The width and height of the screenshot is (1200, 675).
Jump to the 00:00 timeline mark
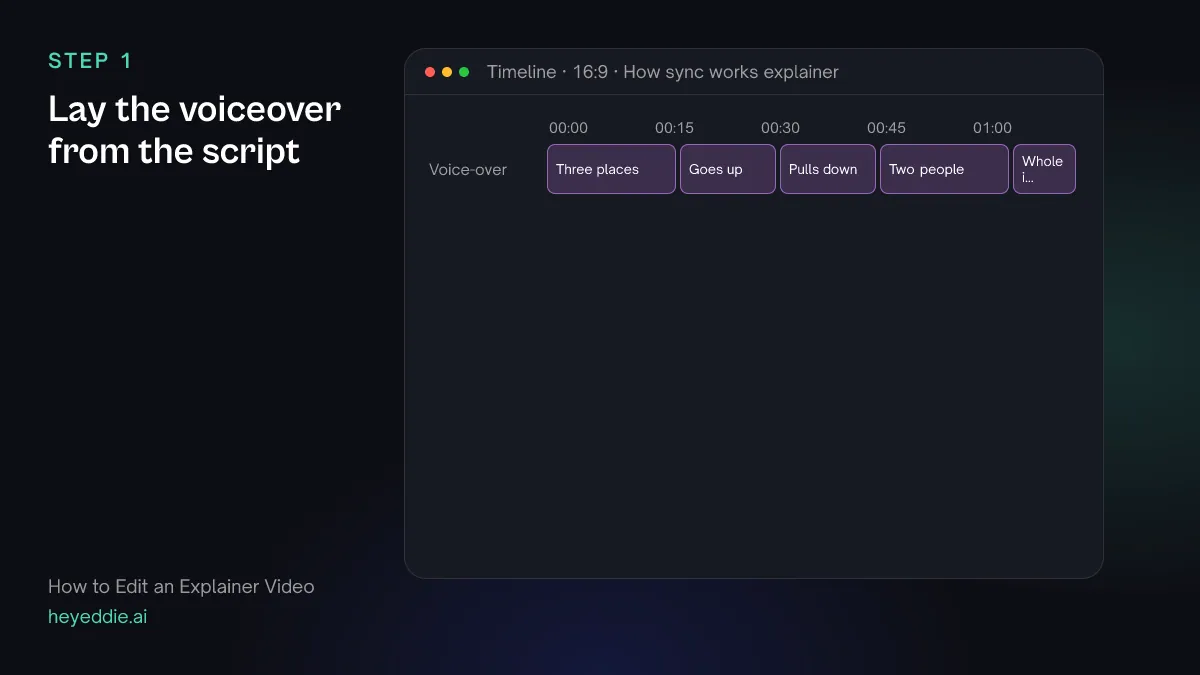coord(568,128)
